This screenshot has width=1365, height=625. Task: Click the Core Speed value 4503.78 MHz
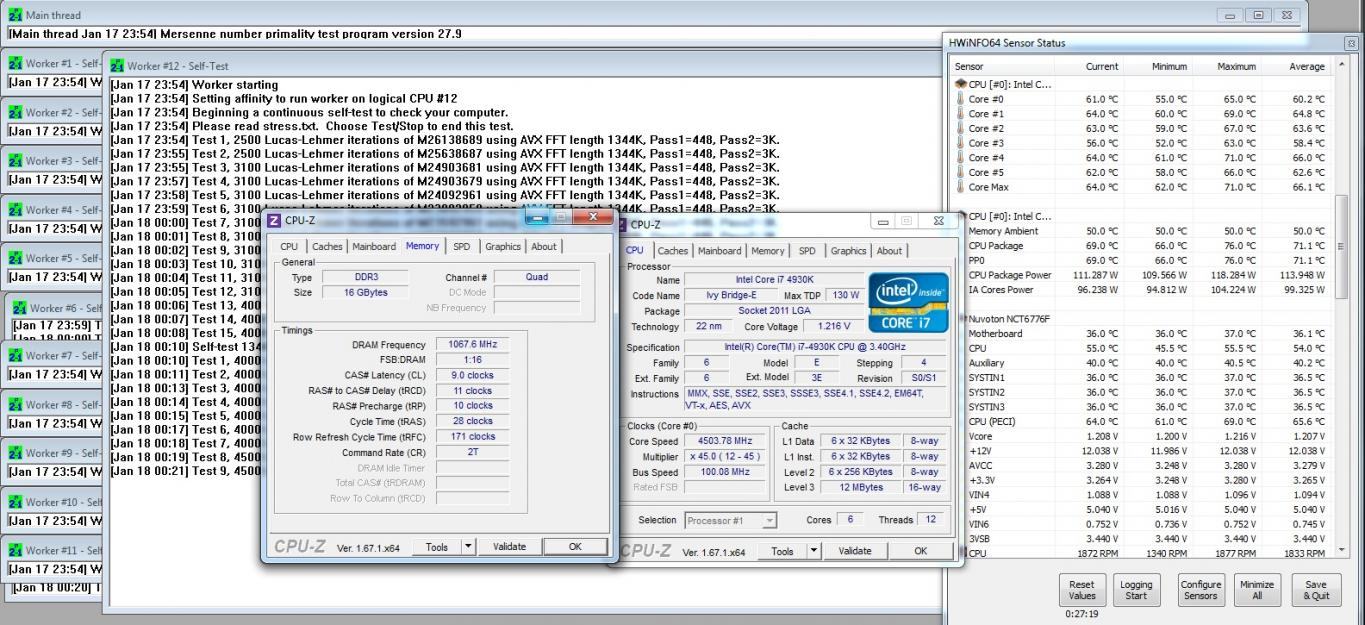point(727,441)
